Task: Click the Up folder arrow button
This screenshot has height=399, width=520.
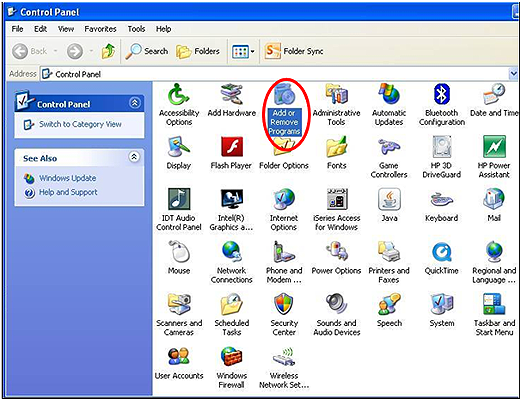Action: 108,51
